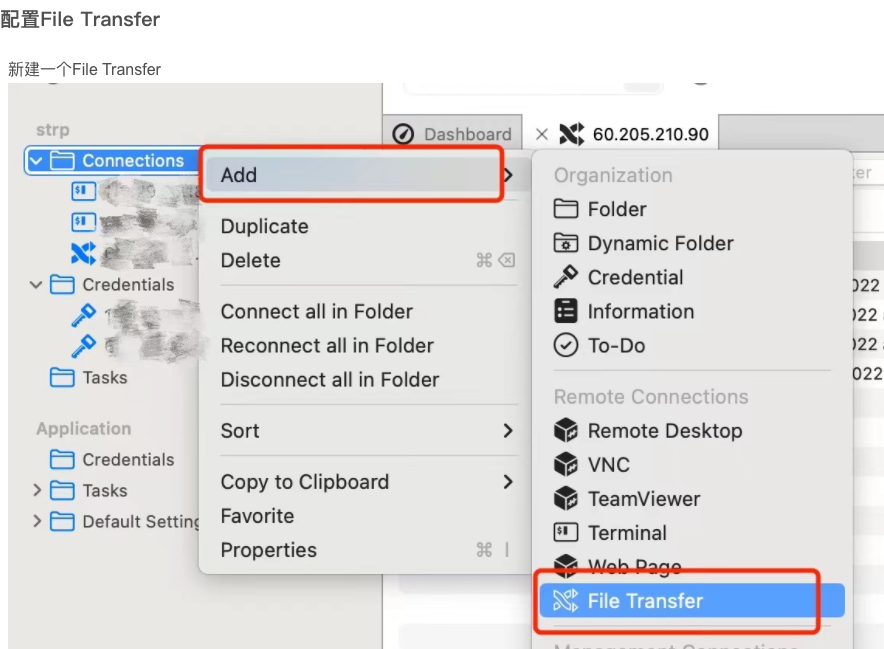
Task: Select Information in the Add submenu
Action: tap(692, 311)
